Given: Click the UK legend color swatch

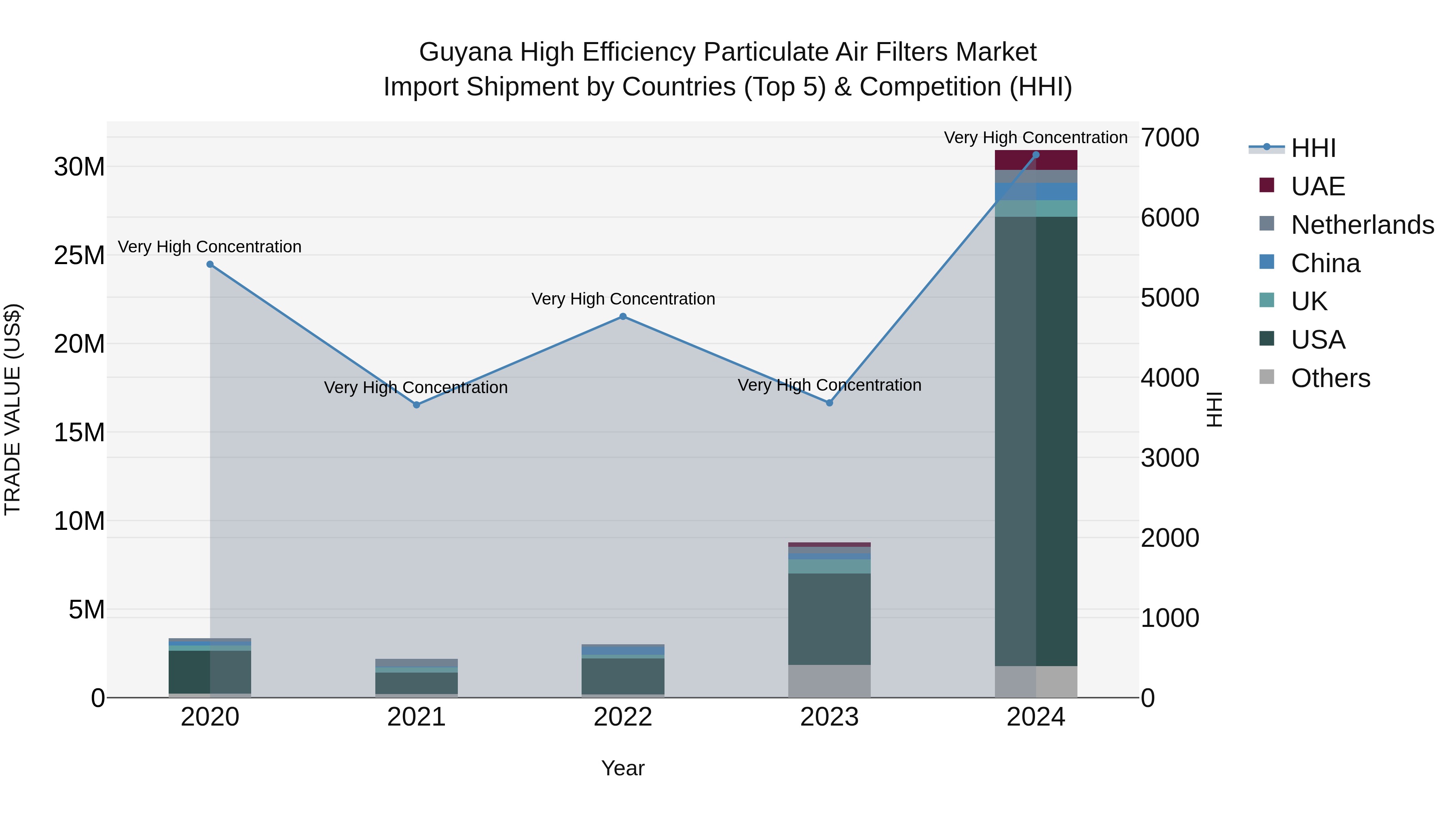Looking at the screenshot, I should pyautogui.click(x=1267, y=301).
